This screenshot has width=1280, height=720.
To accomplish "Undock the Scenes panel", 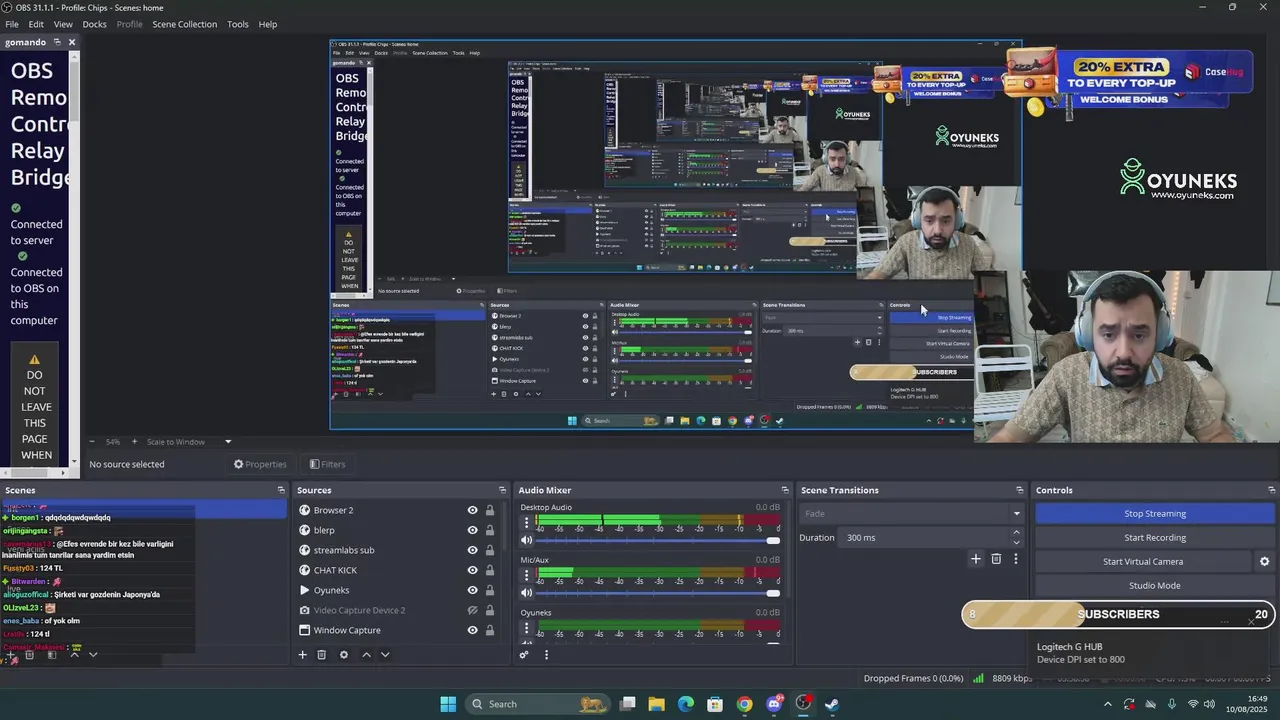I will 281,490.
